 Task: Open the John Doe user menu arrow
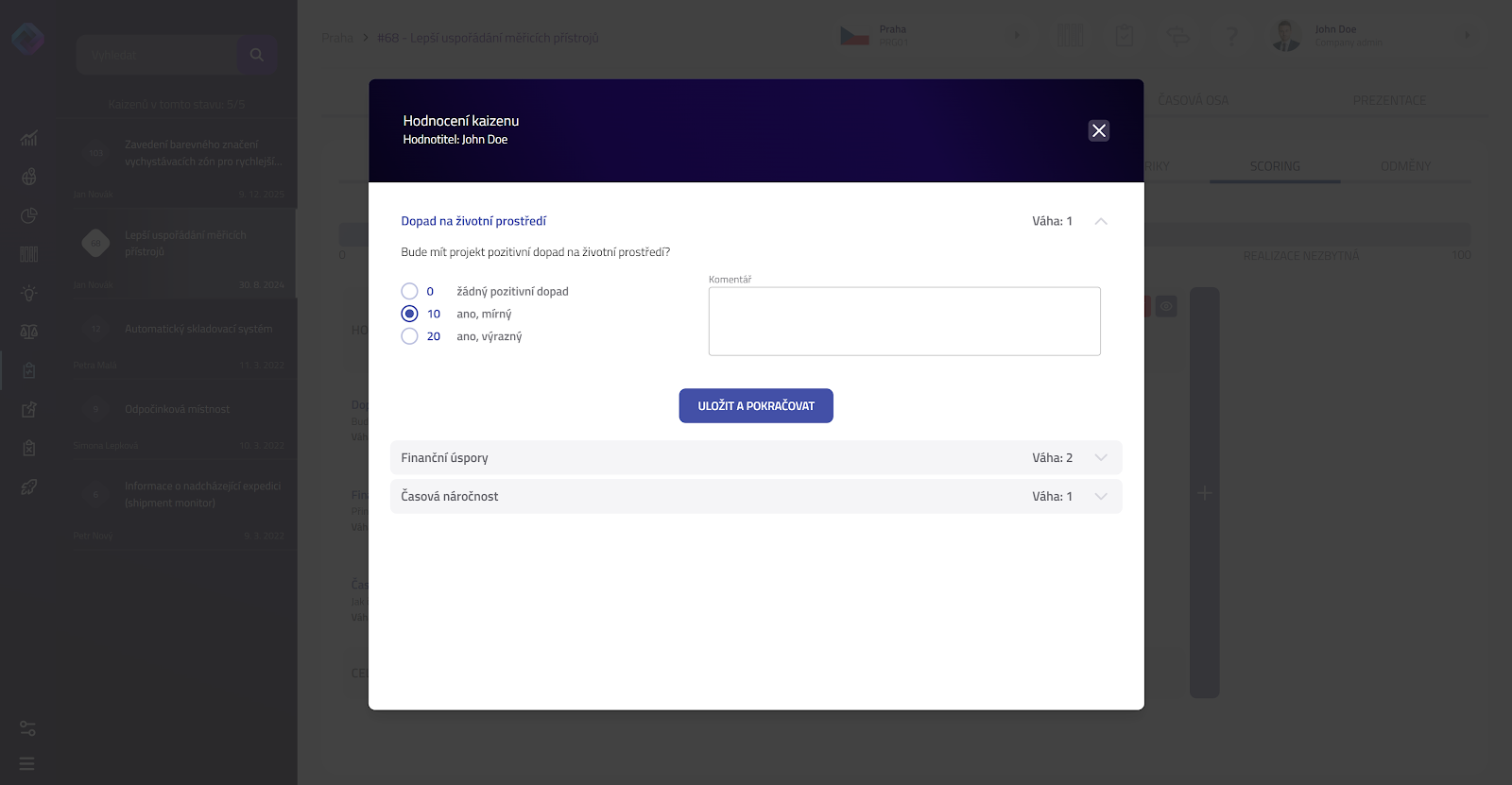[1467, 35]
